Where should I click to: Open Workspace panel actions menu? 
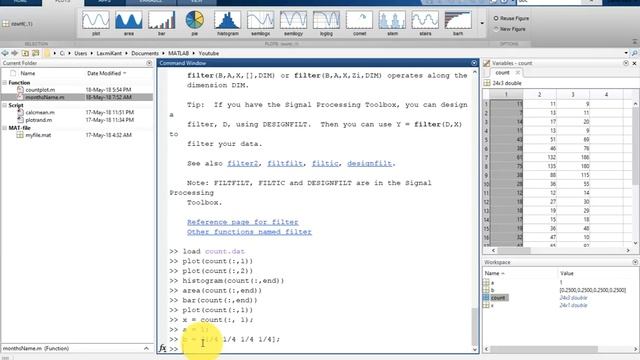(635, 262)
